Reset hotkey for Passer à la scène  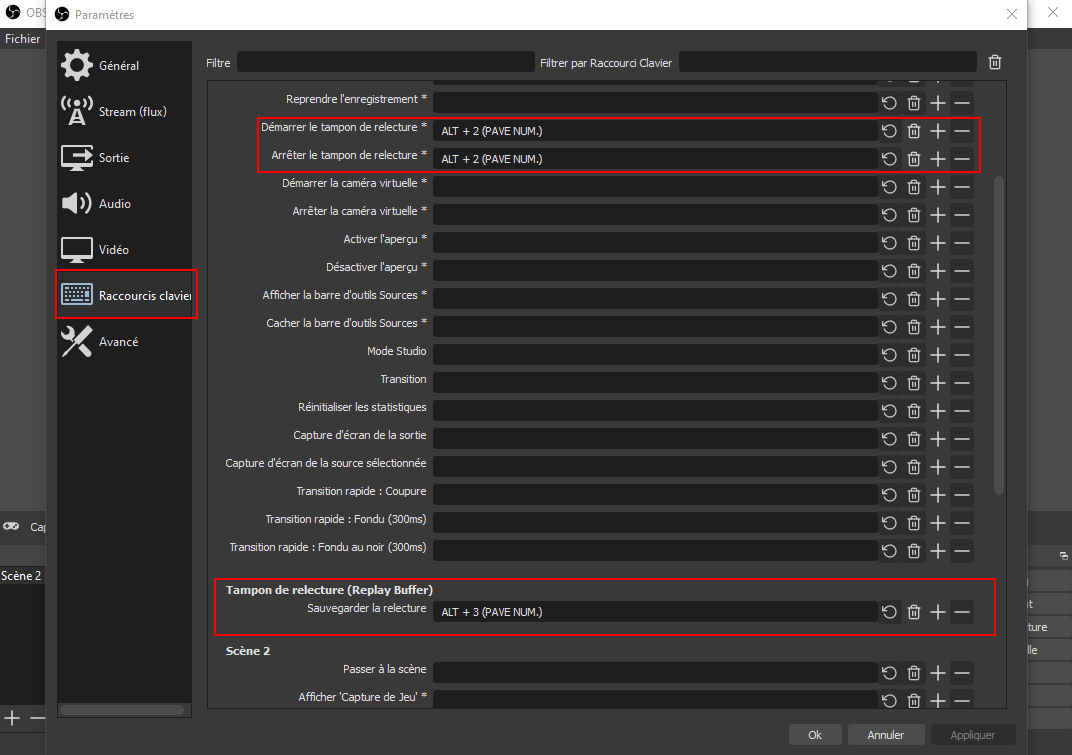[x=889, y=674]
